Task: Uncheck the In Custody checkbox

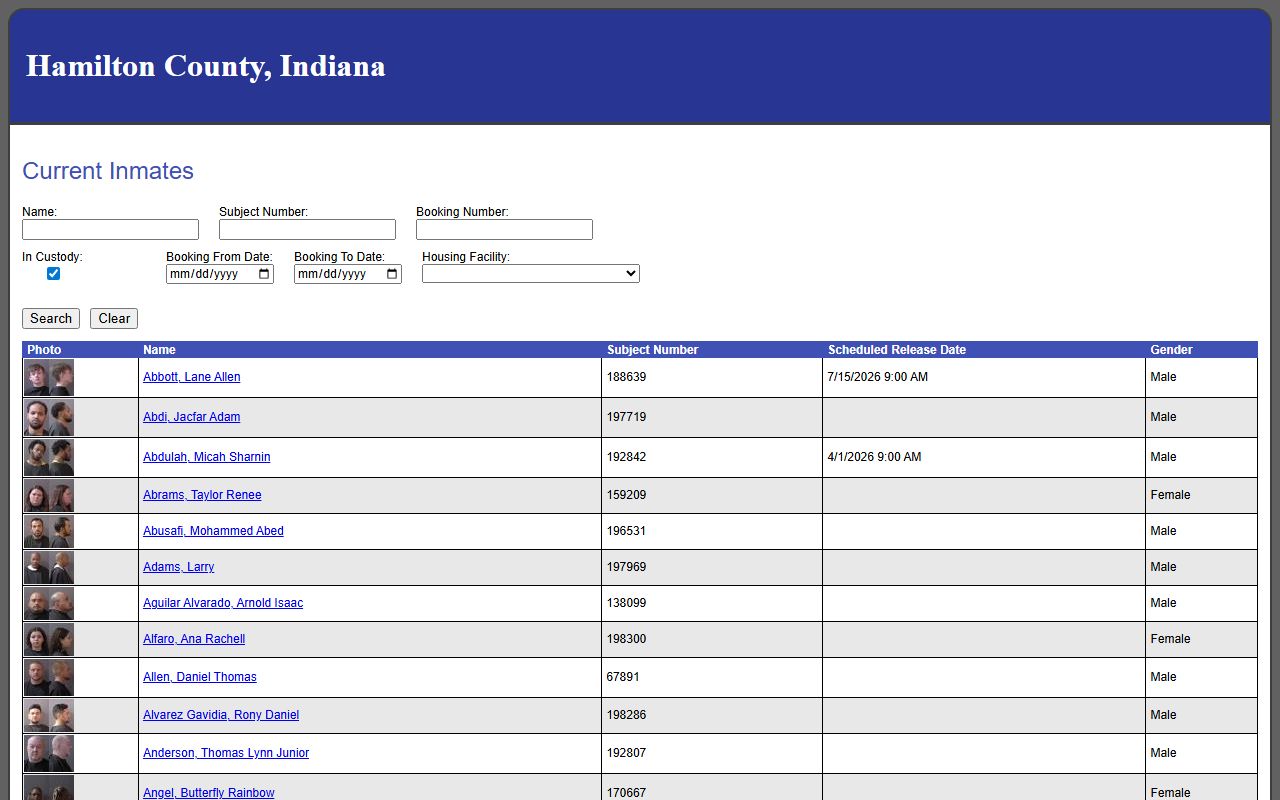Action: pos(53,274)
